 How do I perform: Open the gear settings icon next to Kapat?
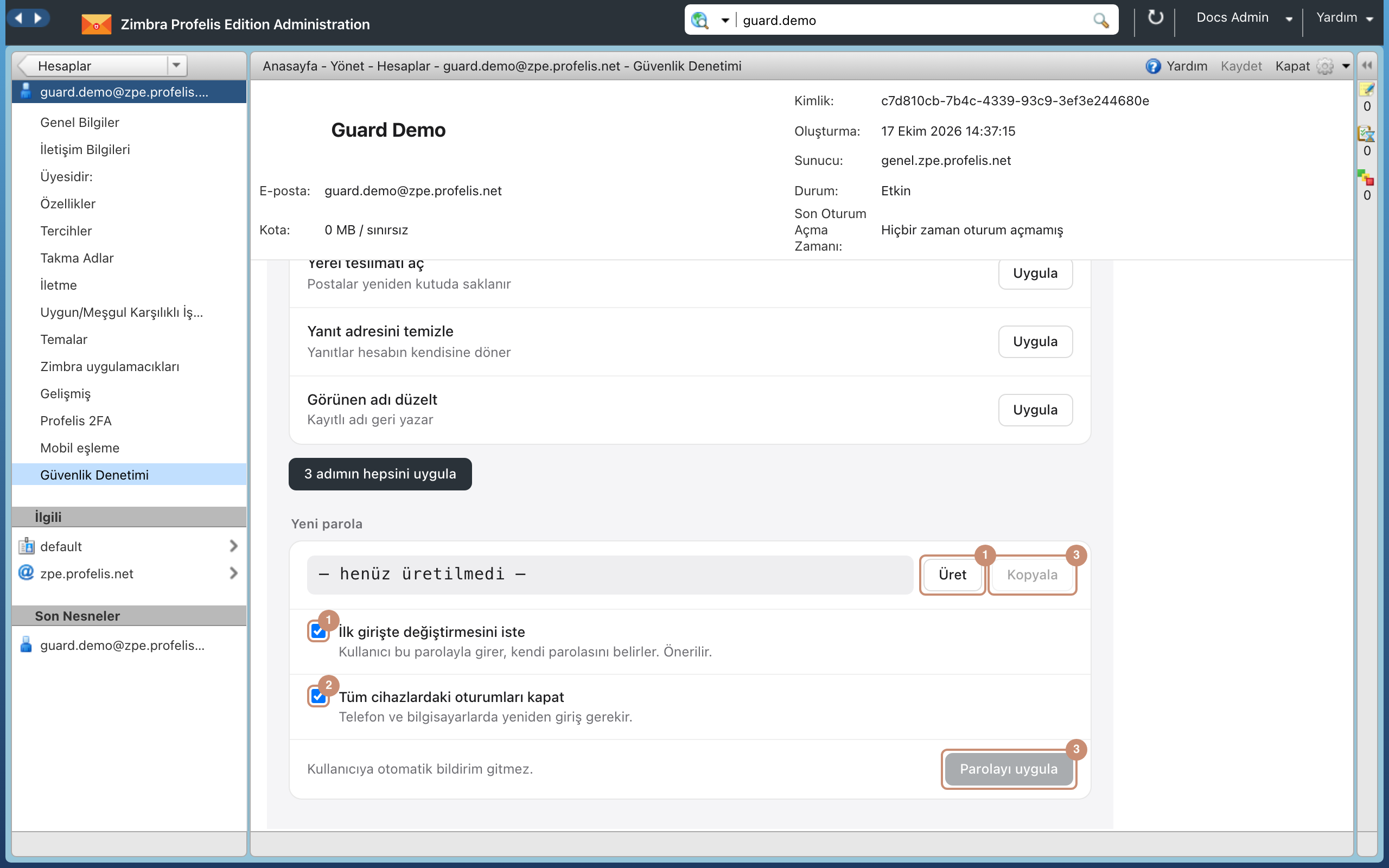(1325, 66)
